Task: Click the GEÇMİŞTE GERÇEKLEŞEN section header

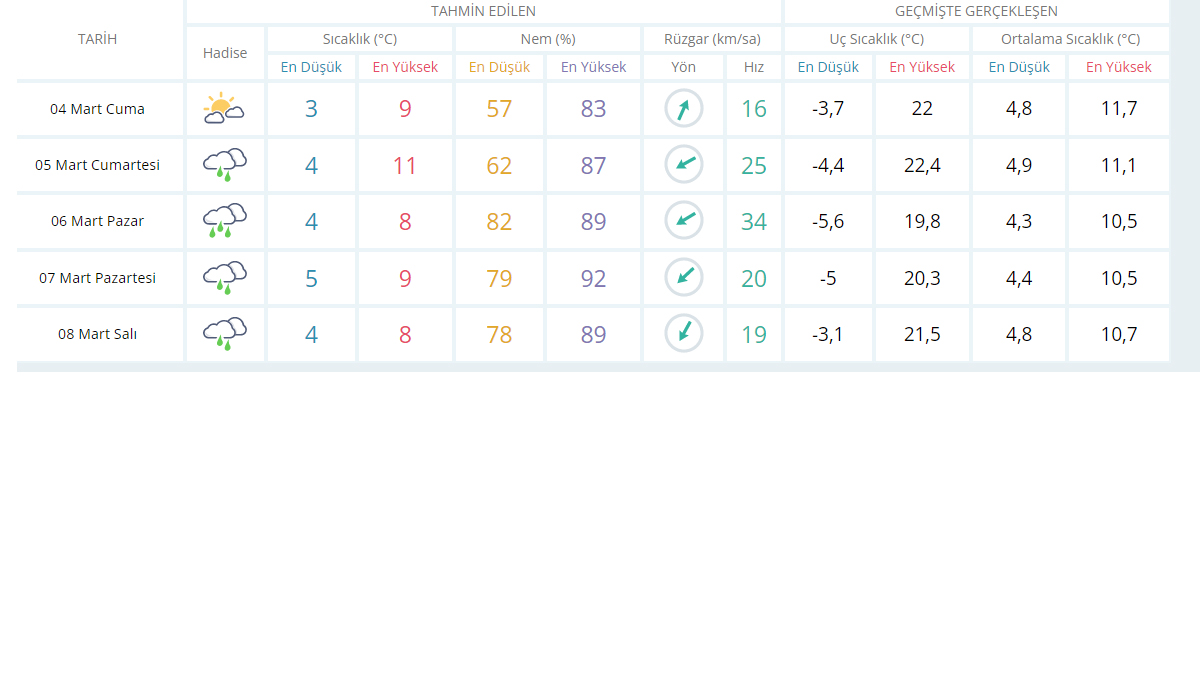Action: pyautogui.click(x=976, y=11)
